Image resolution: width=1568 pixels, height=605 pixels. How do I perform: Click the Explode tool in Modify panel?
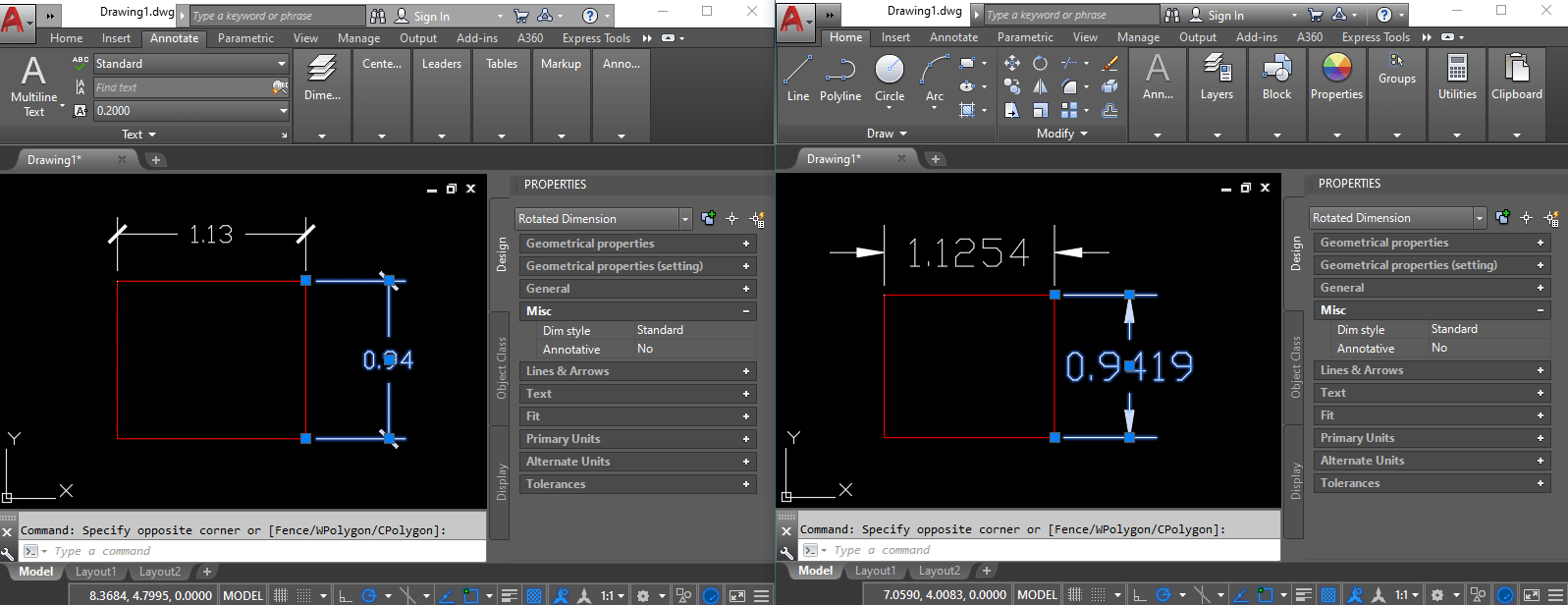[1110, 86]
